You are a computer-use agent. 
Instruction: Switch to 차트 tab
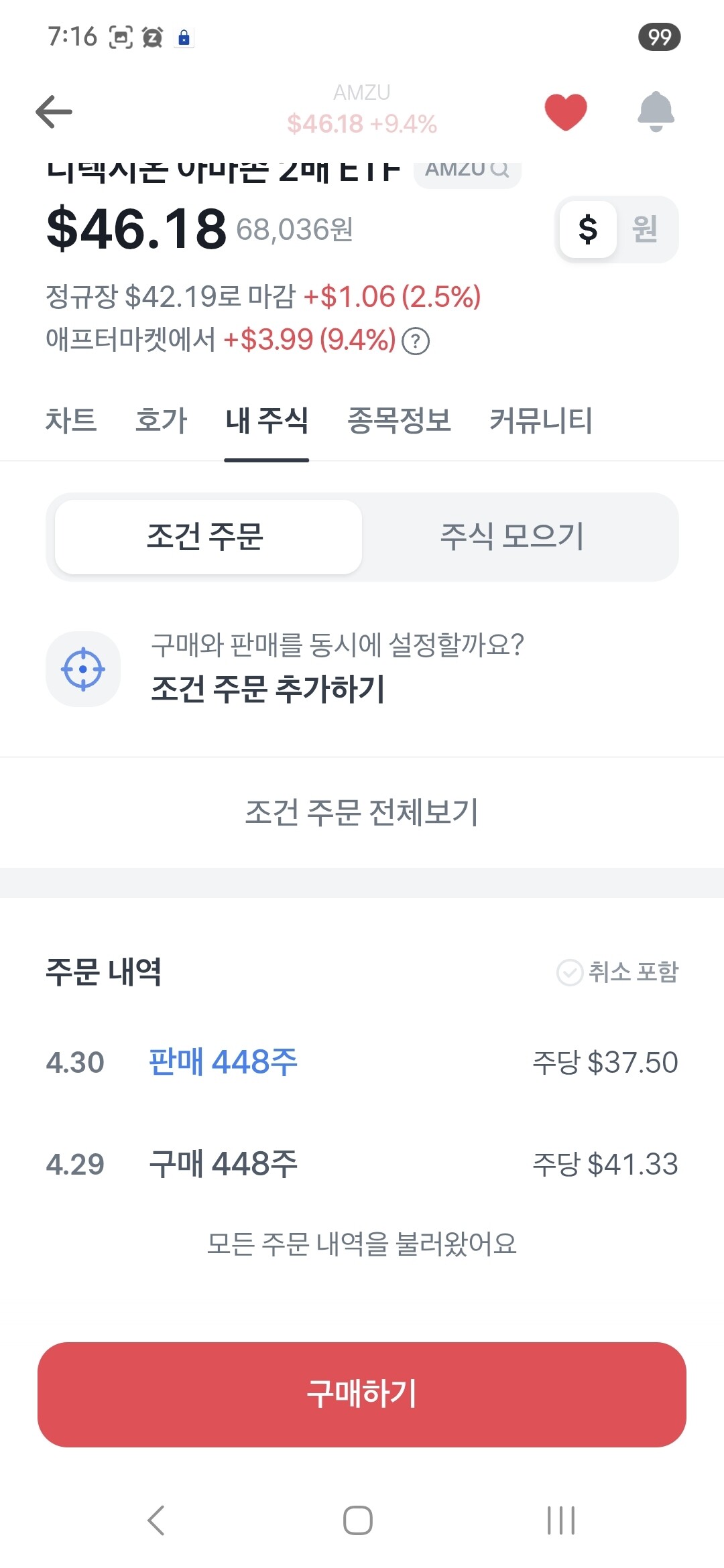71,421
